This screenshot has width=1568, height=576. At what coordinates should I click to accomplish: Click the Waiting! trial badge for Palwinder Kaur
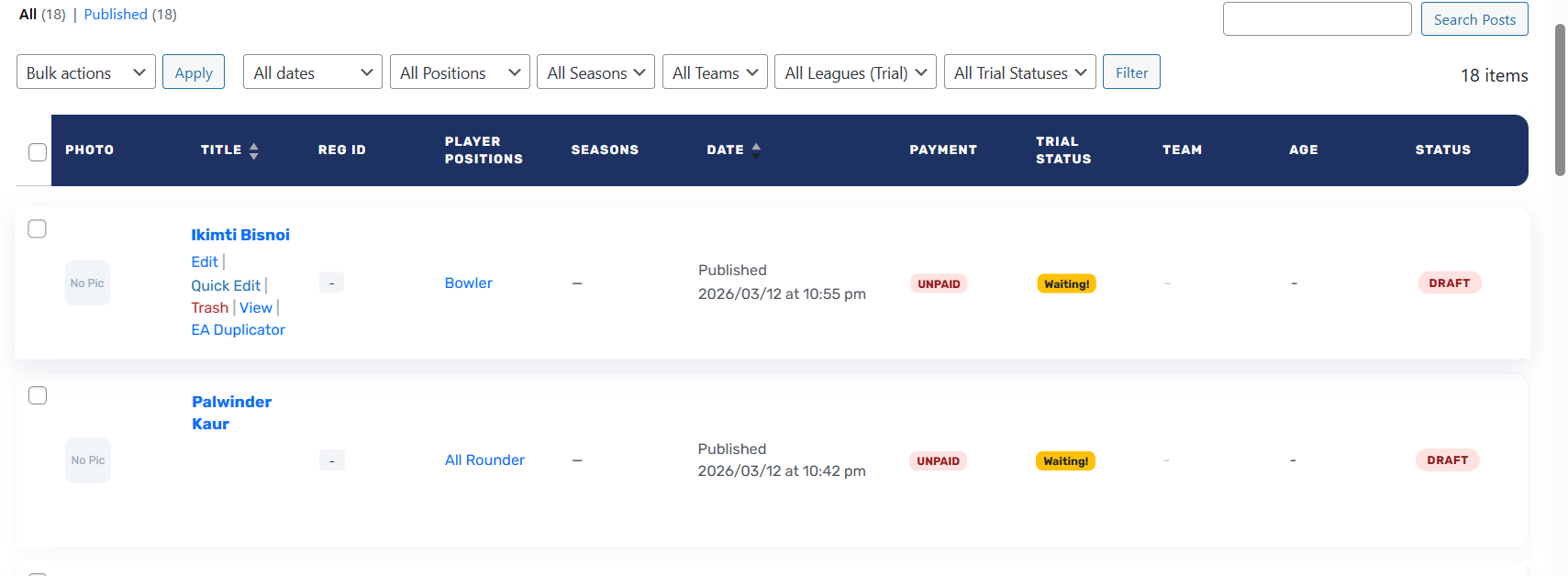[x=1065, y=461]
